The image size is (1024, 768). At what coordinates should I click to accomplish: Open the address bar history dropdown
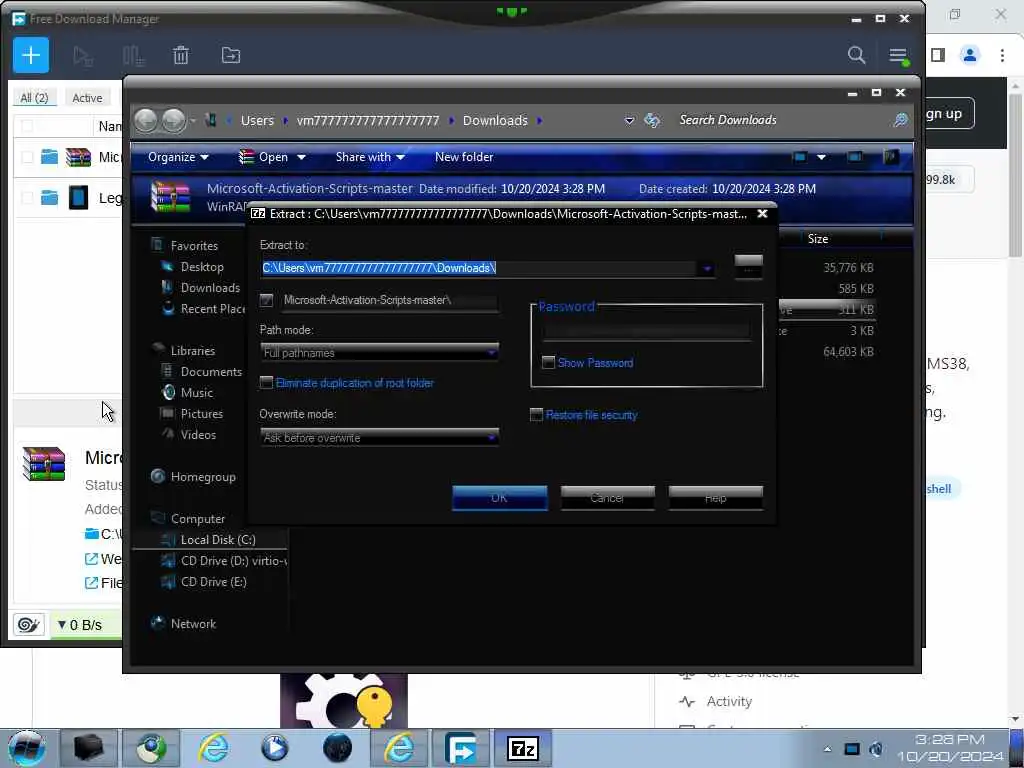click(x=630, y=120)
